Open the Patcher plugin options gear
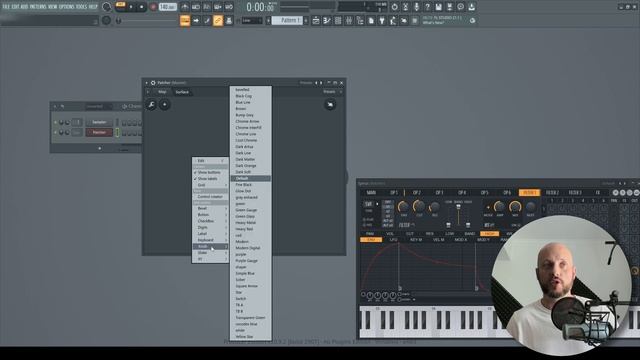This screenshot has width=640, height=360. pos(153,83)
